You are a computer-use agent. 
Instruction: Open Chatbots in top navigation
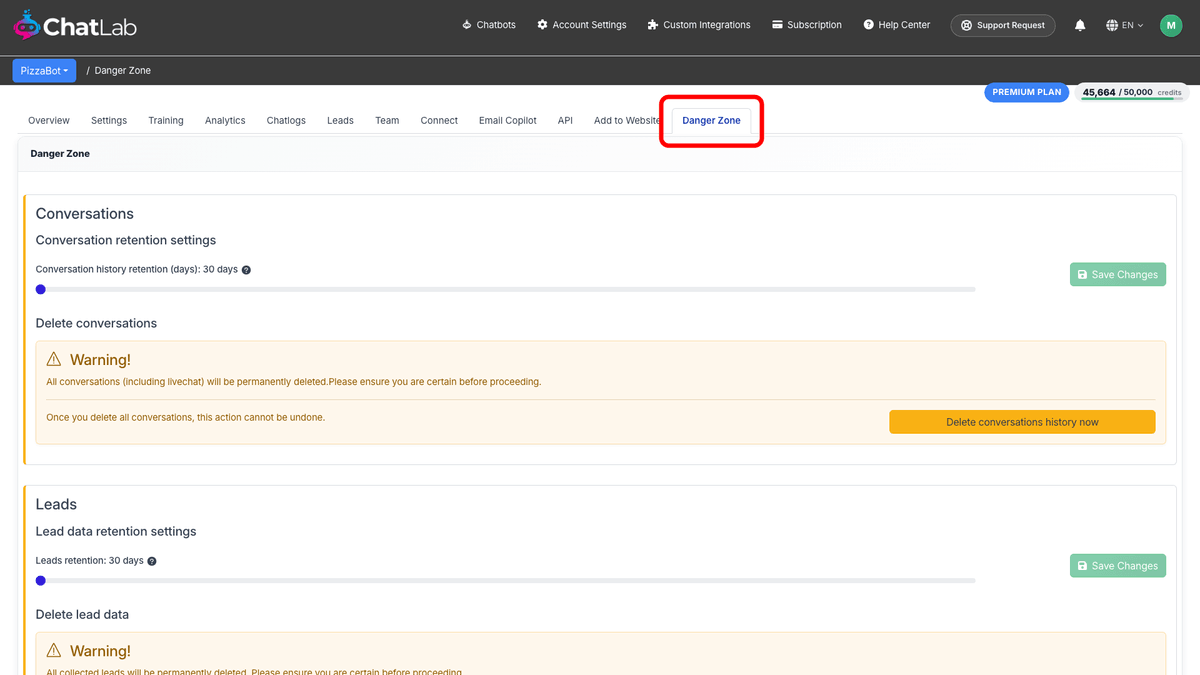(x=489, y=25)
